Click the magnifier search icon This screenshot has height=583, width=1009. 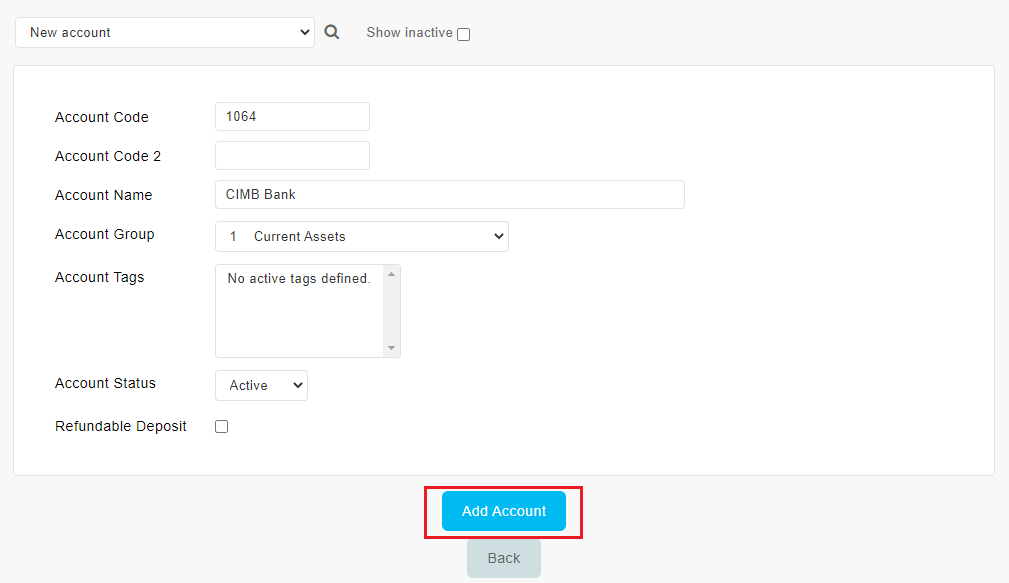tap(331, 32)
